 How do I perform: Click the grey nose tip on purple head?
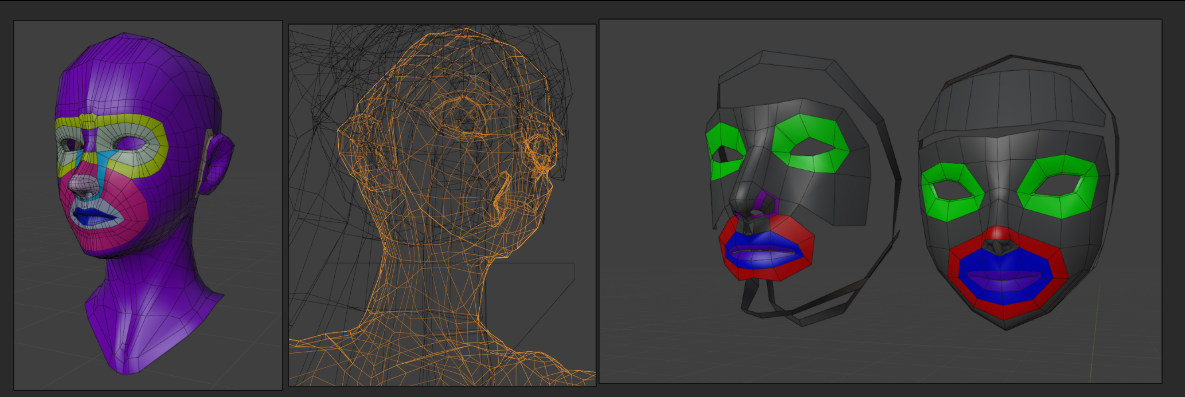click(x=82, y=186)
